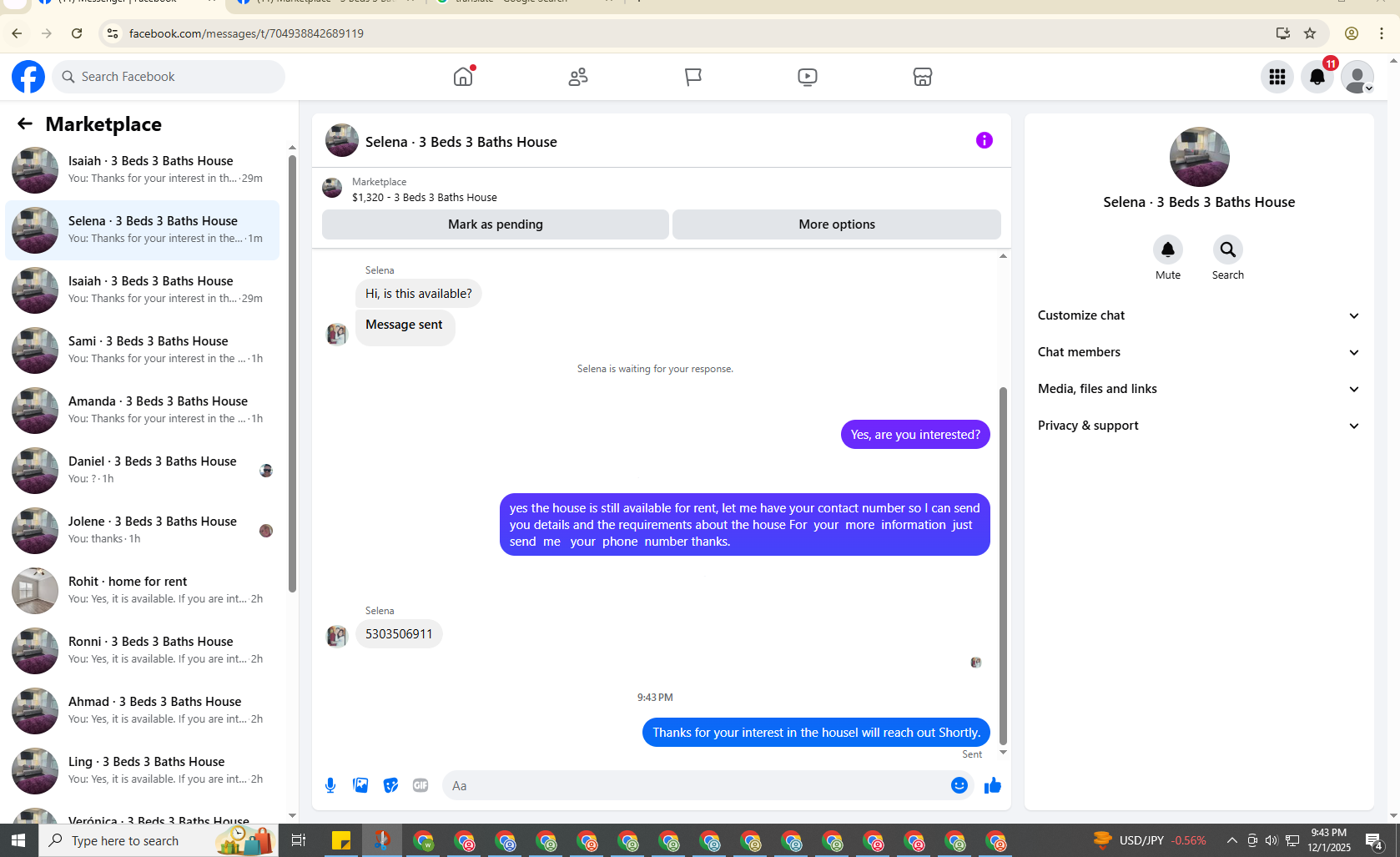Open the Facebook menu grid icon
Image resolution: width=1400 pixels, height=857 pixels.
tap(1277, 77)
